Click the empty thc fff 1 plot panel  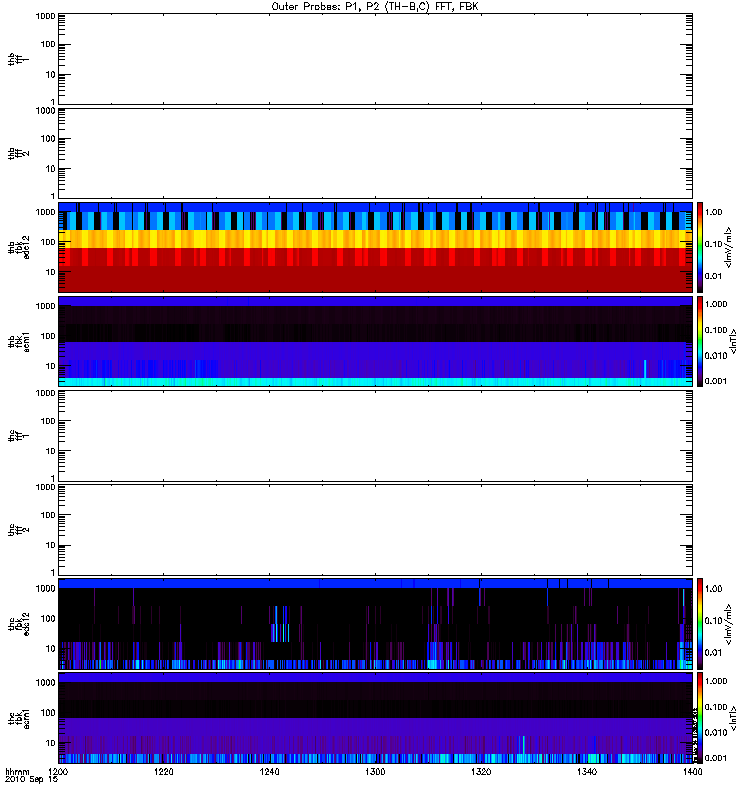tap(375, 436)
